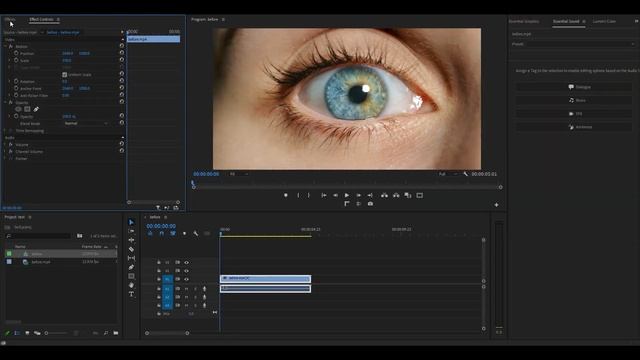Export a frame with camera icon
The height and width of the screenshot is (360, 640).
pyautogui.click(x=370, y=204)
